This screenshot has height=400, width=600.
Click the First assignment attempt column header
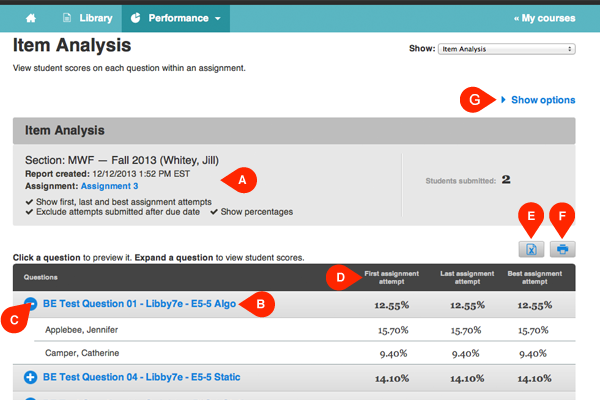tap(391, 278)
